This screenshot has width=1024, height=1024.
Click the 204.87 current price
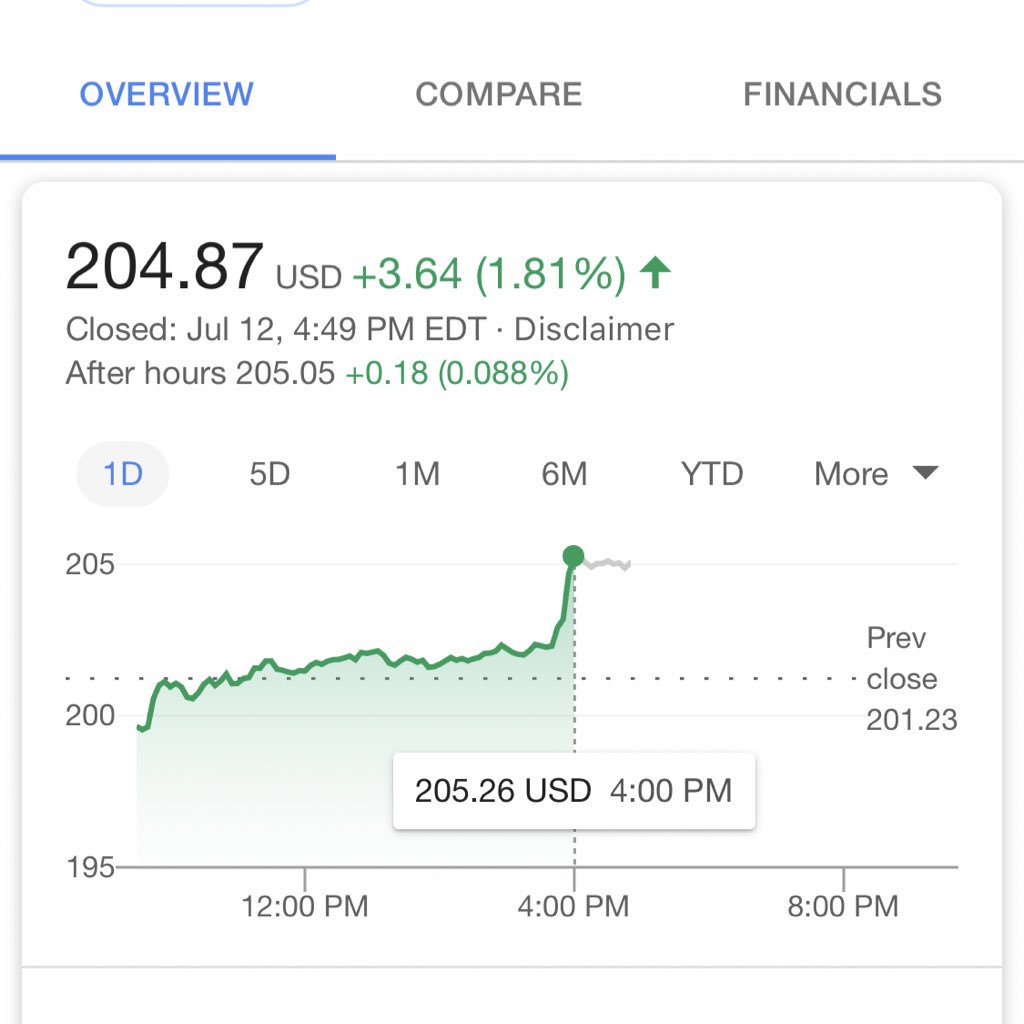[165, 268]
